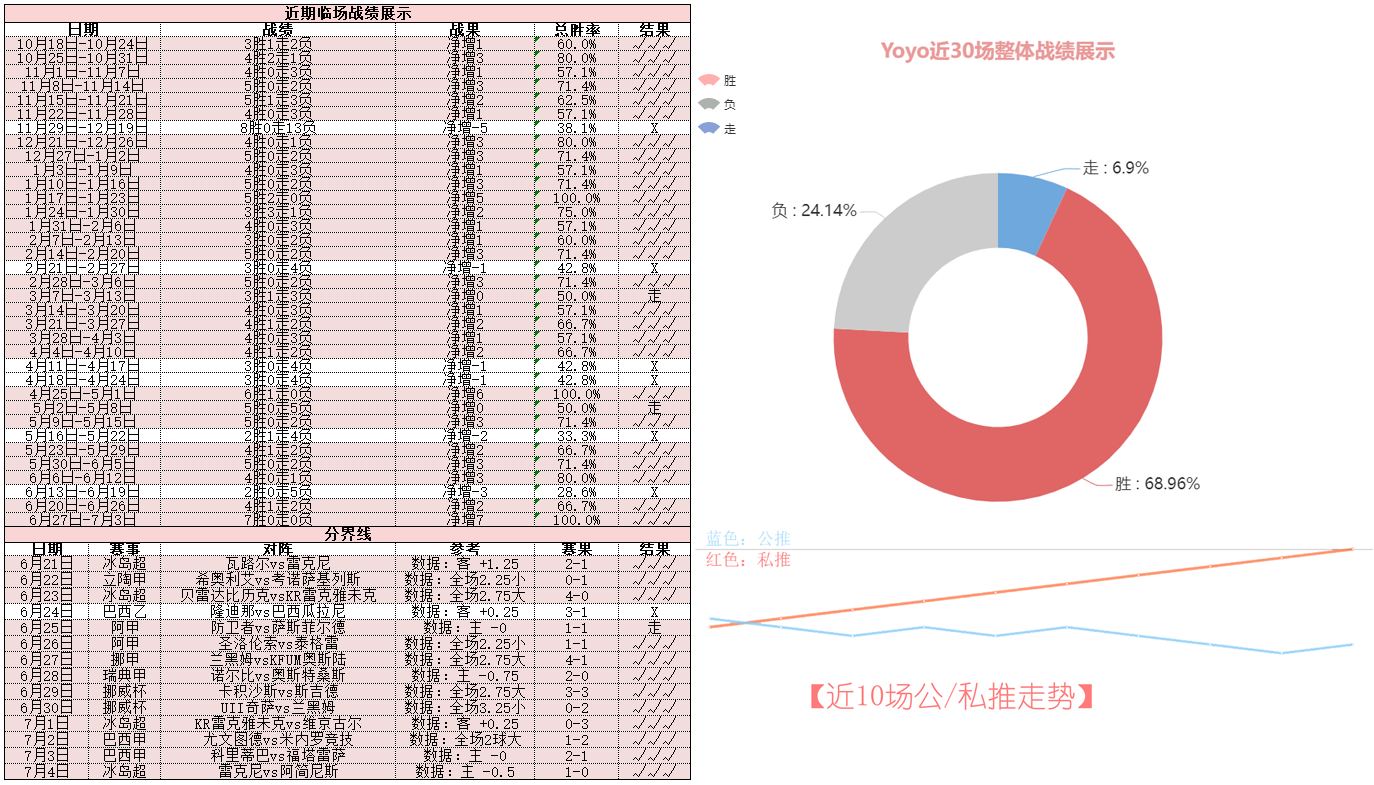The height and width of the screenshot is (785, 1374).
Task: Click the checkmarks result for 7月4日 match
Action: point(654,771)
